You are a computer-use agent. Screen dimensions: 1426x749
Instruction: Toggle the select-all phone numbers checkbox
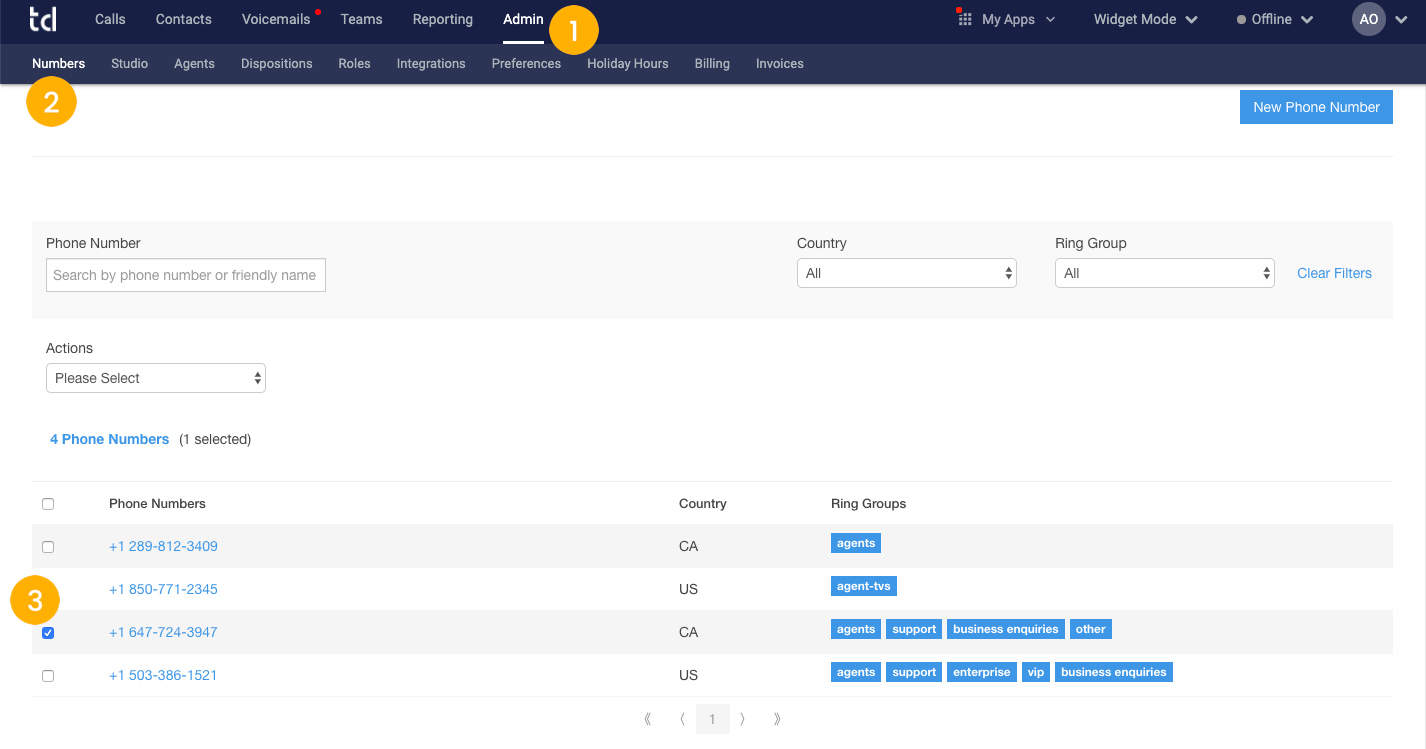48,504
